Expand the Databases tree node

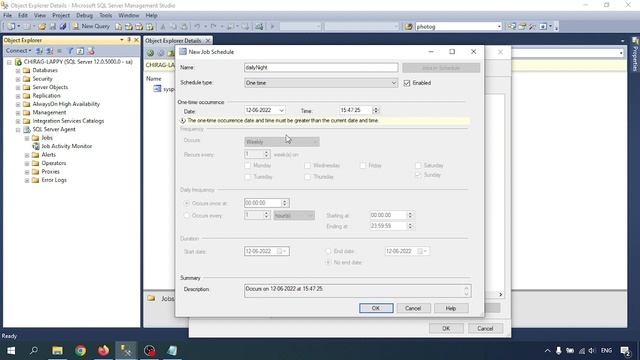tap(18, 70)
